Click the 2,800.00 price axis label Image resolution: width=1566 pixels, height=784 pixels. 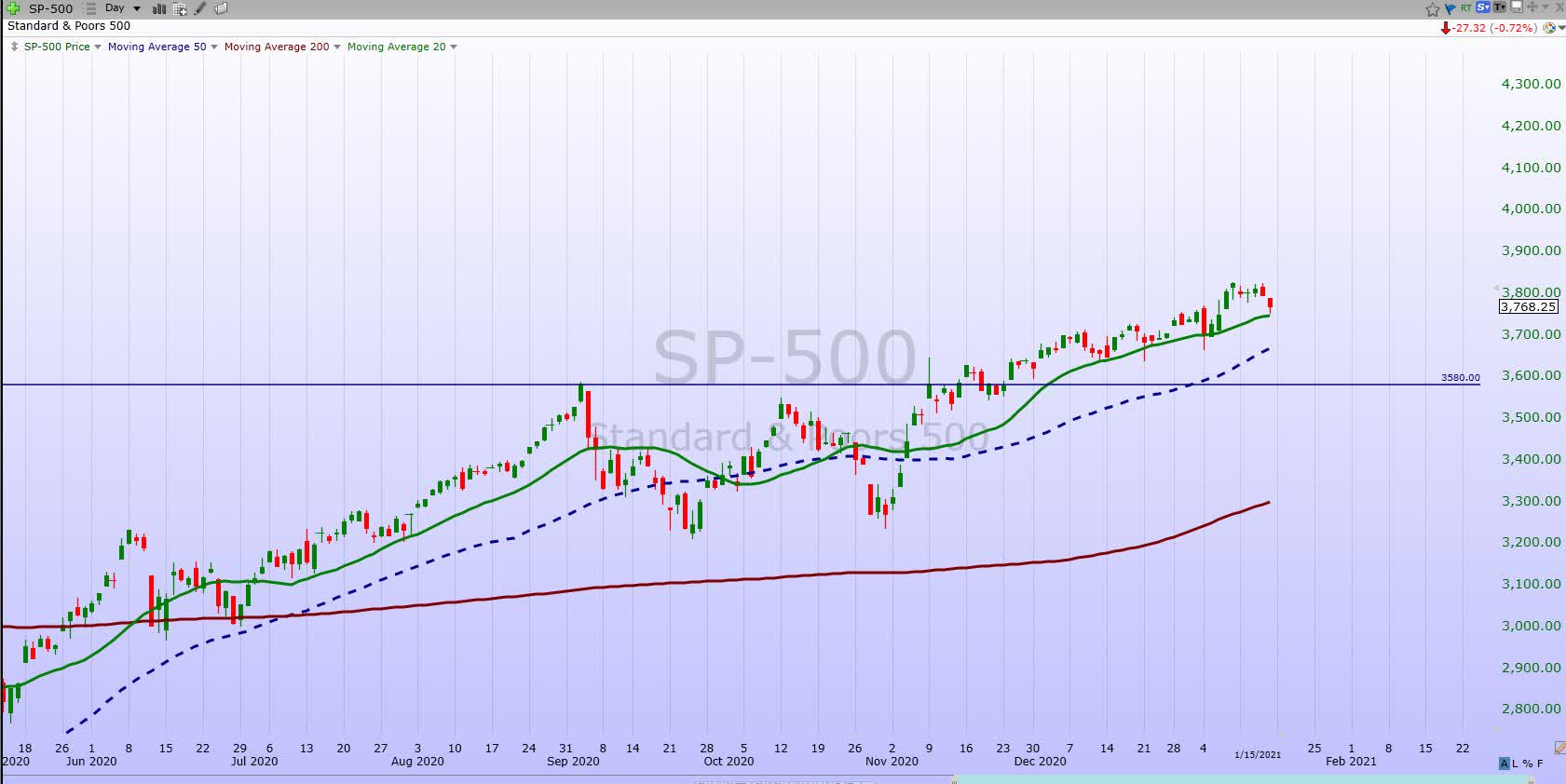click(1531, 709)
